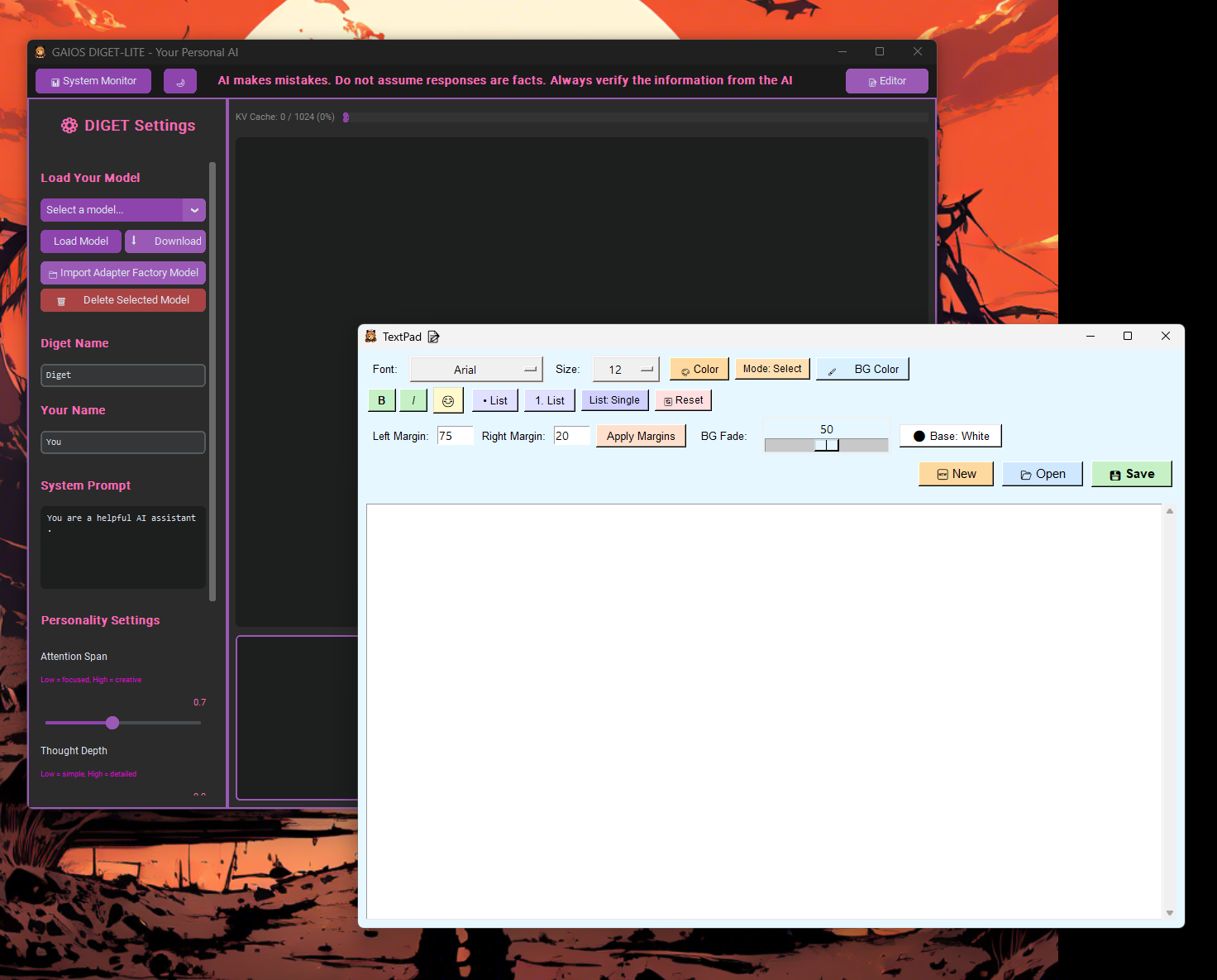Open a file in TextPad
The height and width of the screenshot is (980, 1217).
click(x=1043, y=474)
